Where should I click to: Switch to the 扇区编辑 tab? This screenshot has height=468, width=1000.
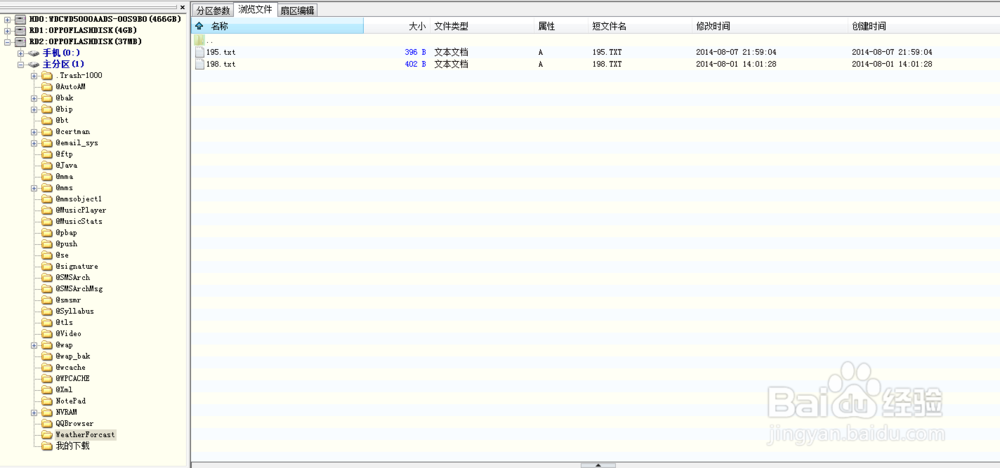coord(297,10)
